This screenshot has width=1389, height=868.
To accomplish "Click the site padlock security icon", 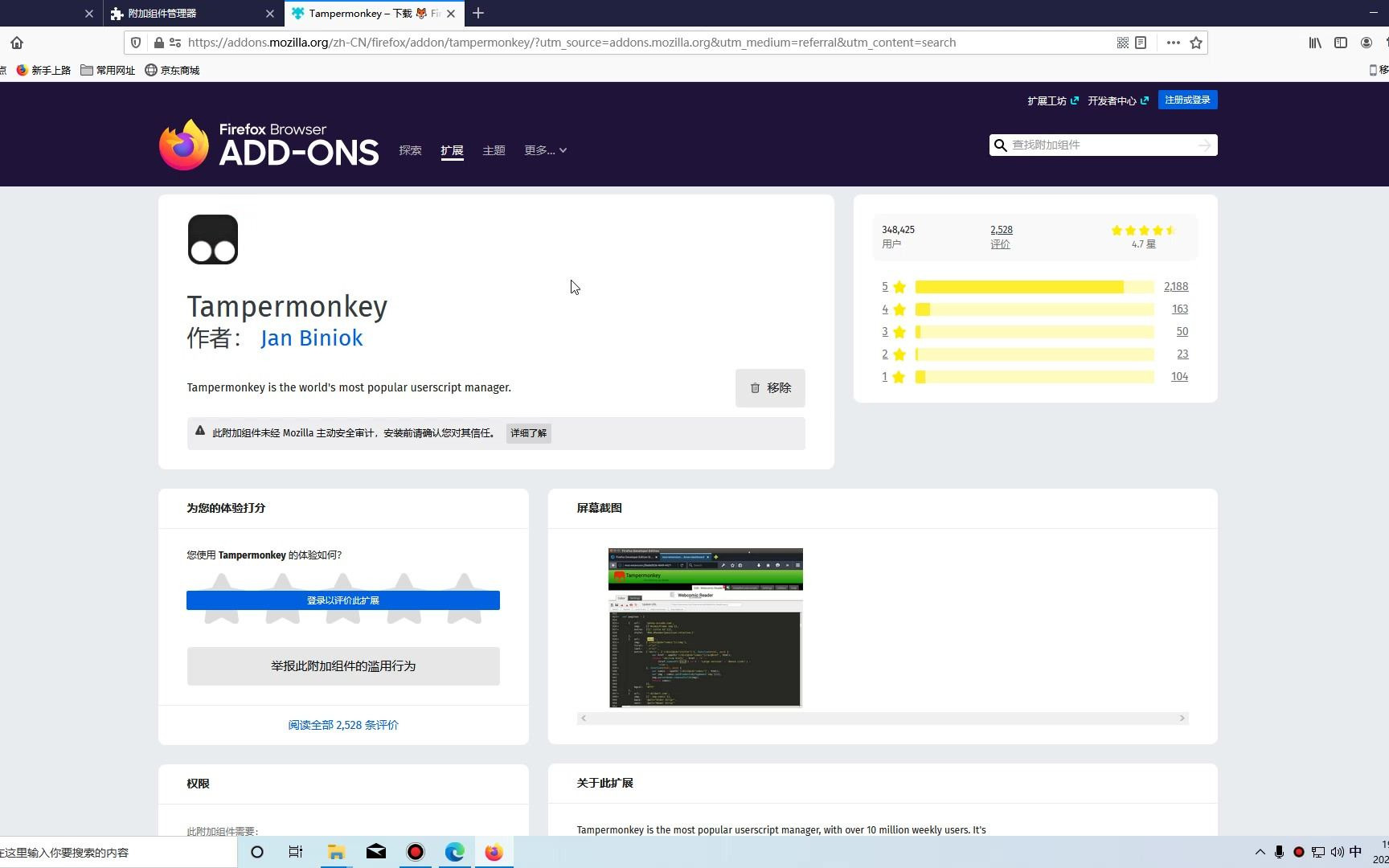I will 158,43.
